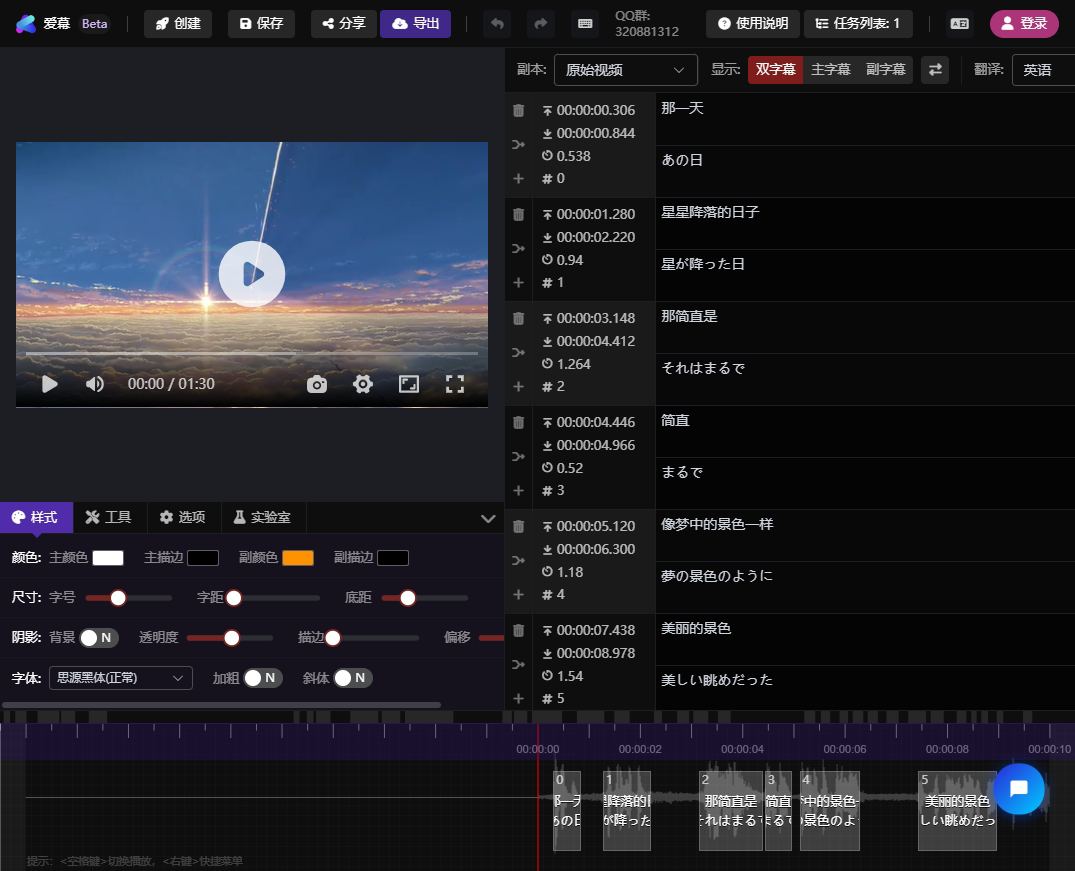1075x871 pixels.
Task: Play video using small play button
Action: click(x=49, y=384)
